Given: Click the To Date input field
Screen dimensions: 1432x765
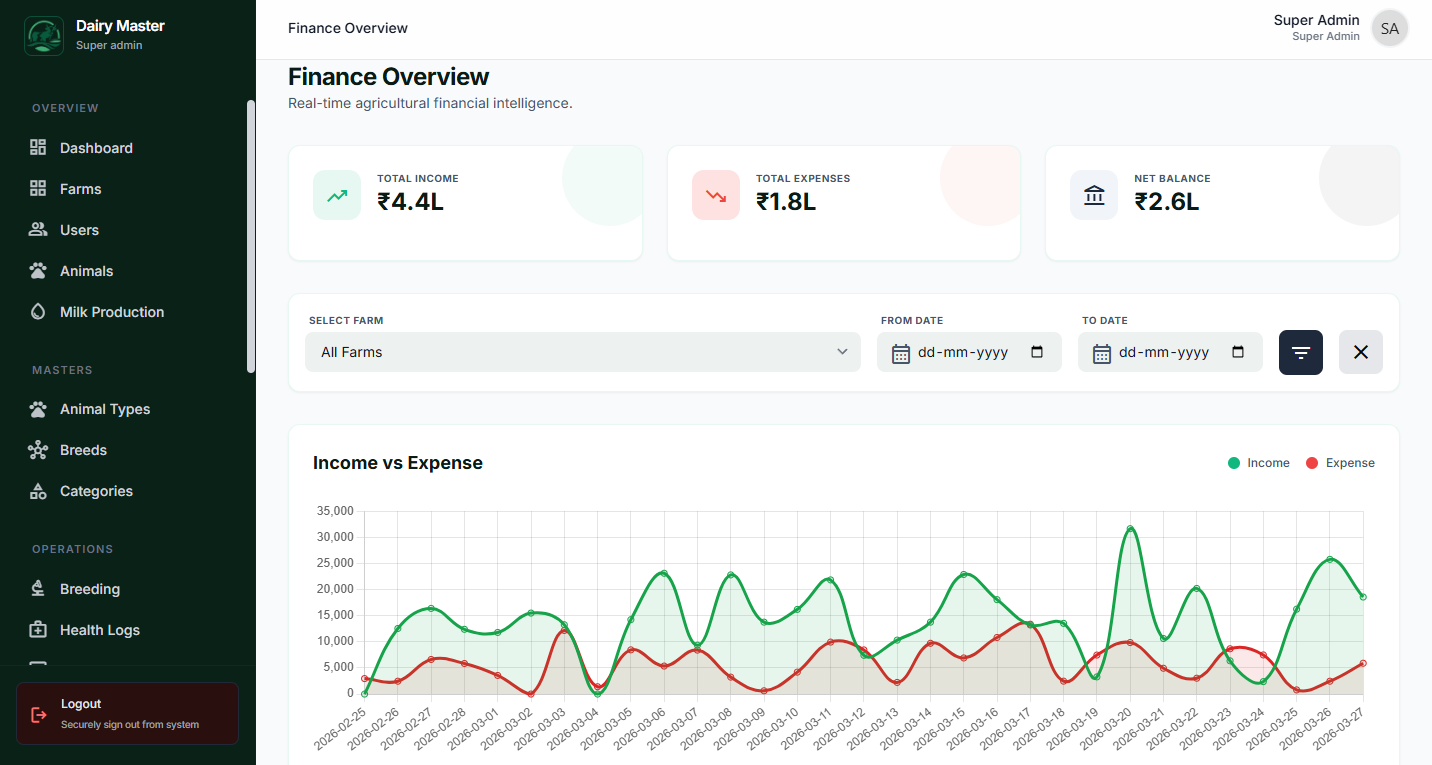Looking at the screenshot, I should click(1163, 352).
